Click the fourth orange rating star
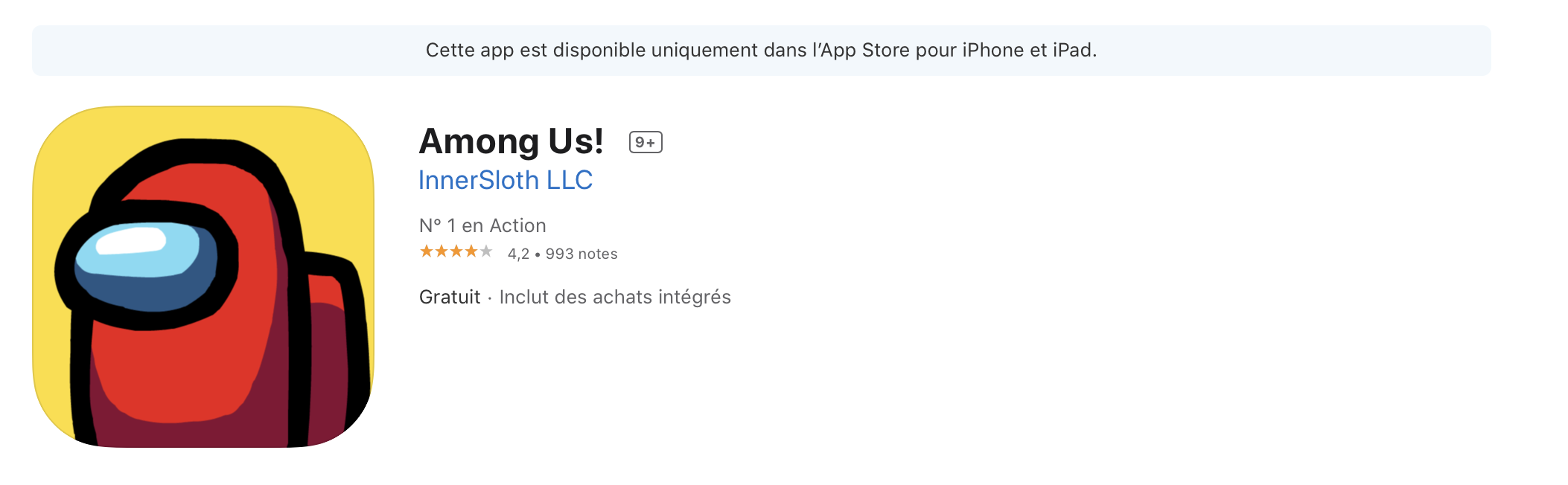The width and height of the screenshot is (1568, 485). point(471,251)
